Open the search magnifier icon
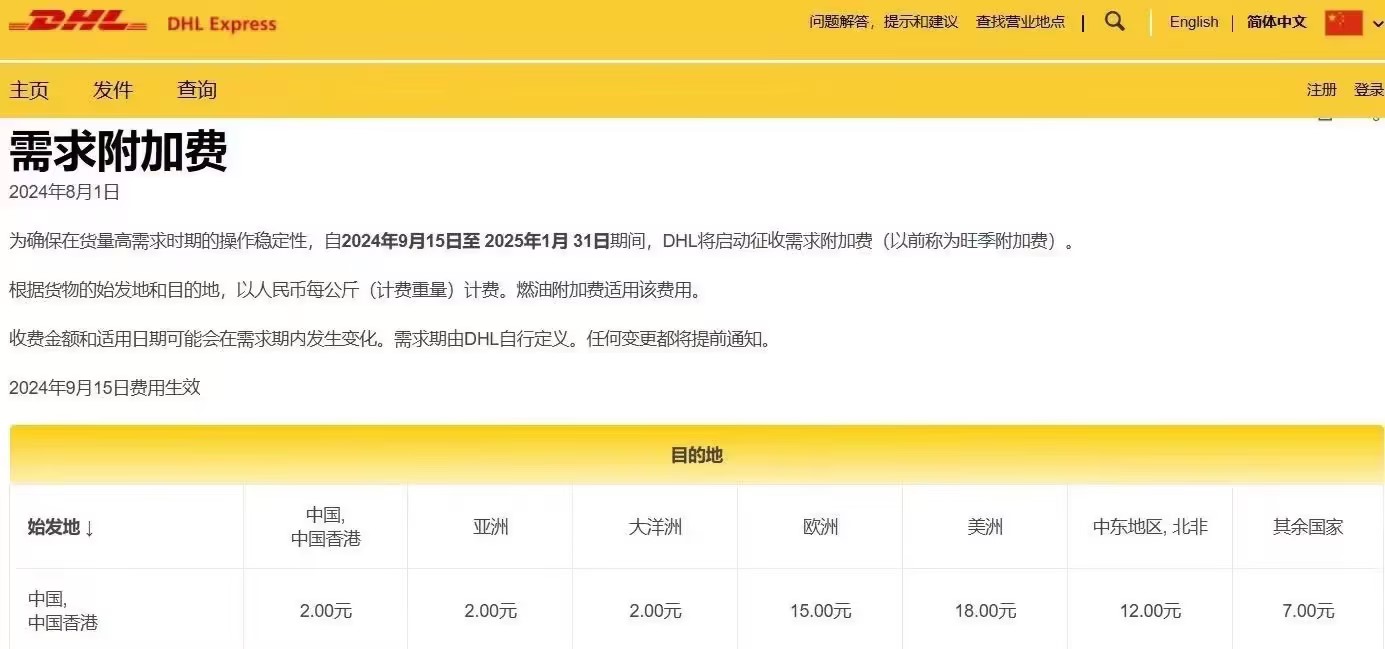The height and width of the screenshot is (649, 1385). coord(1114,22)
